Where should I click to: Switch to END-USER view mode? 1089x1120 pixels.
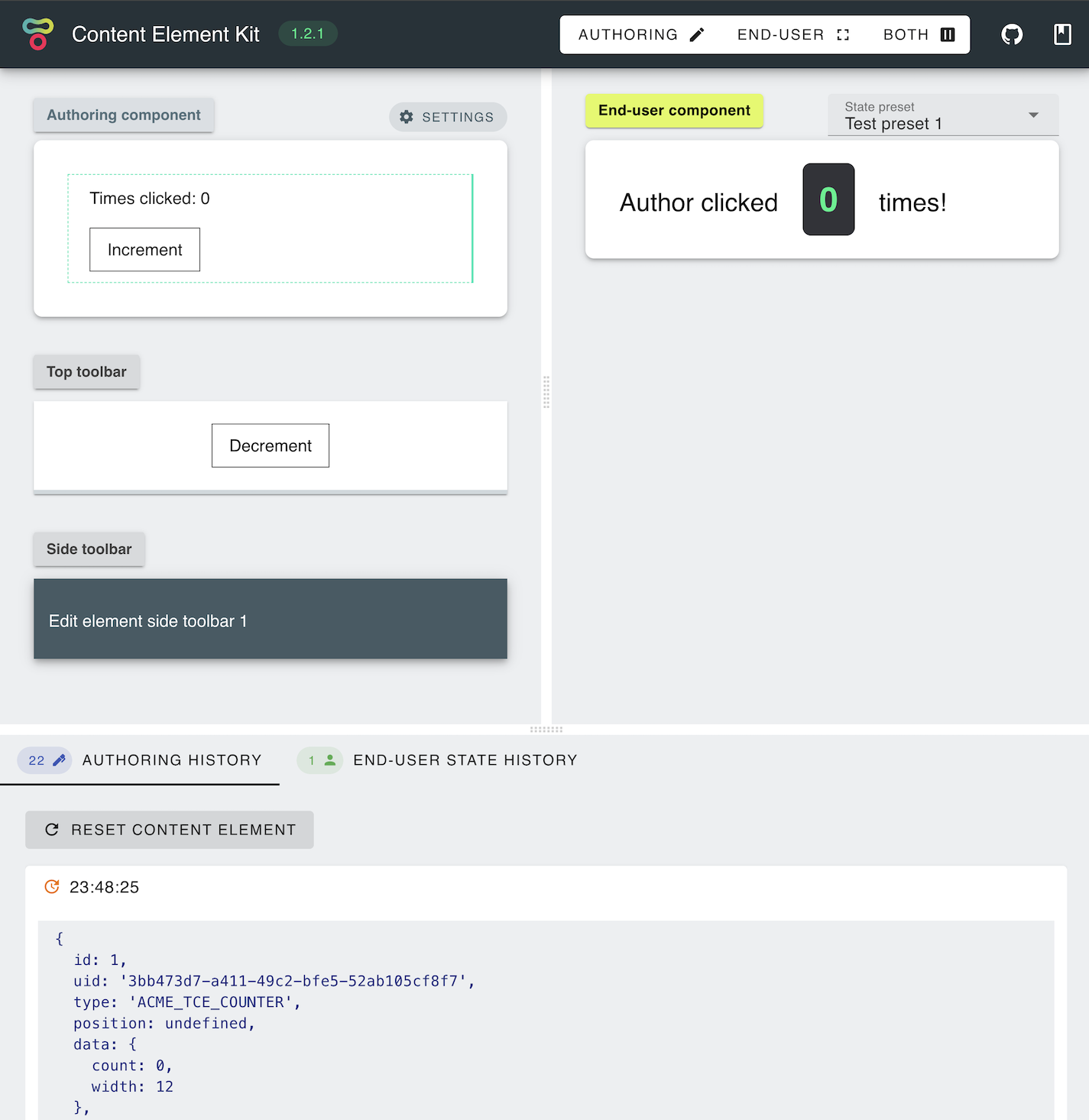point(793,34)
